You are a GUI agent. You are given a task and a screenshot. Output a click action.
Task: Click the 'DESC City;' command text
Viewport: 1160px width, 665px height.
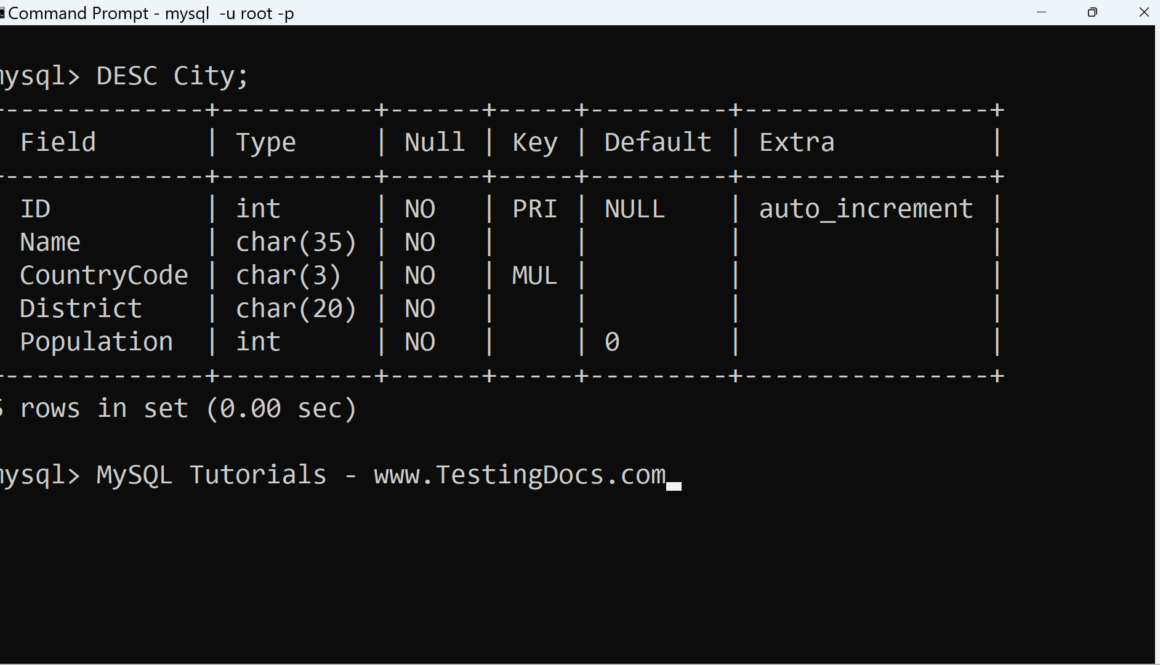pyautogui.click(x=172, y=76)
